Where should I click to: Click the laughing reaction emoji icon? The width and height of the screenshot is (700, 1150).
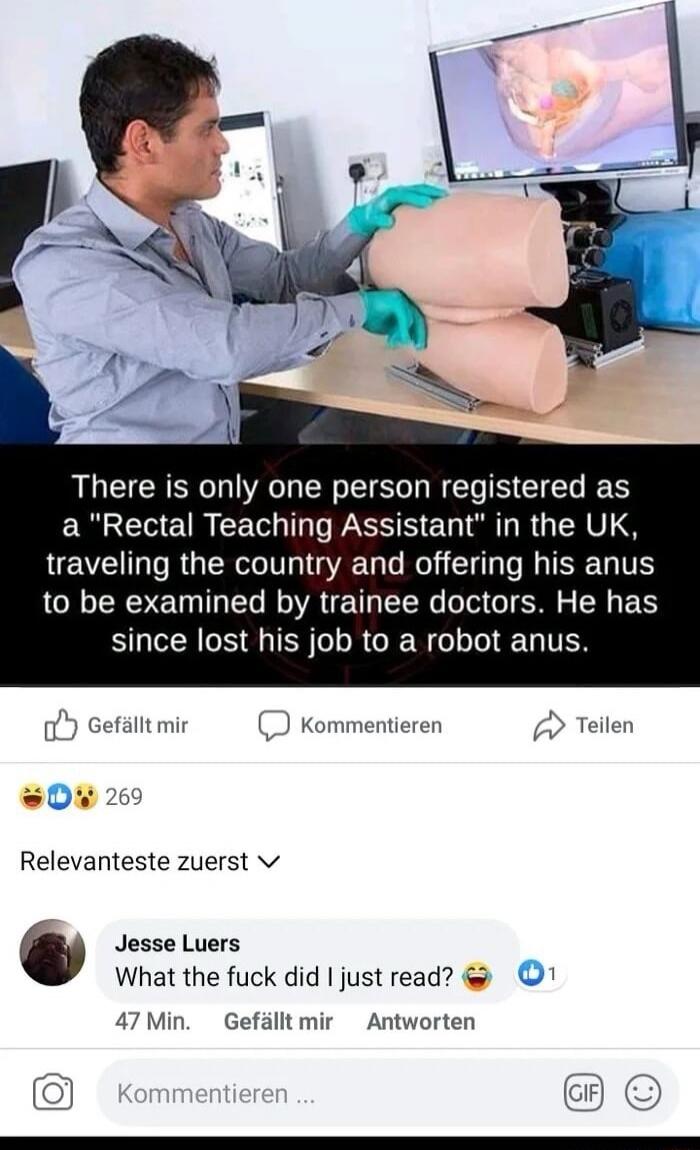pyautogui.click(x=34, y=796)
